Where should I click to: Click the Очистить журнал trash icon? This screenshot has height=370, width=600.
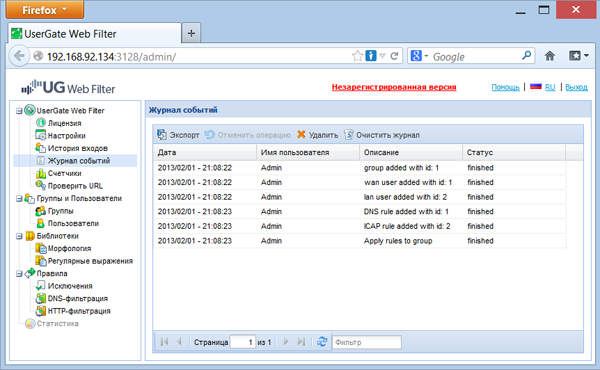pyautogui.click(x=348, y=135)
